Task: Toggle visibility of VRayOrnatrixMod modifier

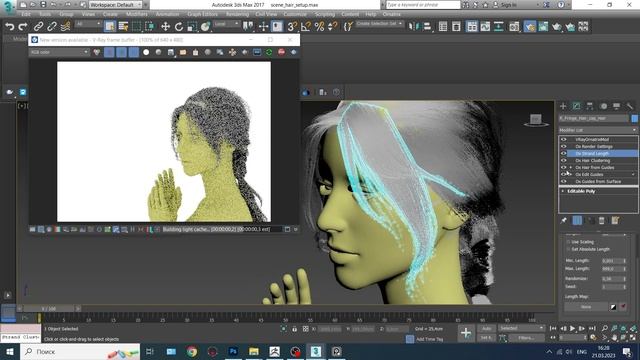Action: click(564, 140)
